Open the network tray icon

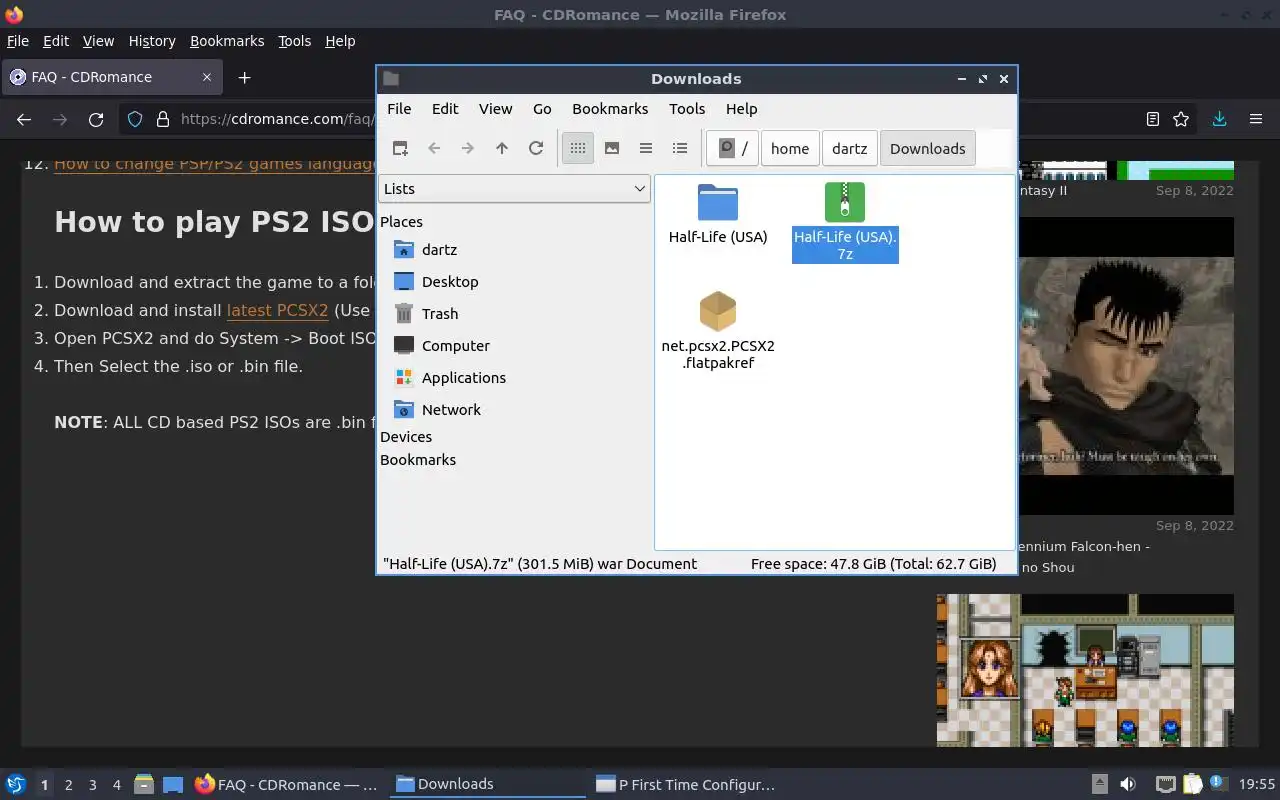pyautogui.click(x=1165, y=784)
